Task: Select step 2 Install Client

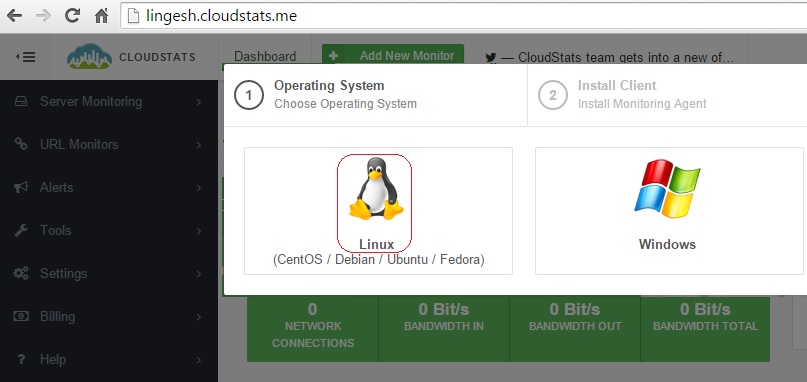Action: 668,95
